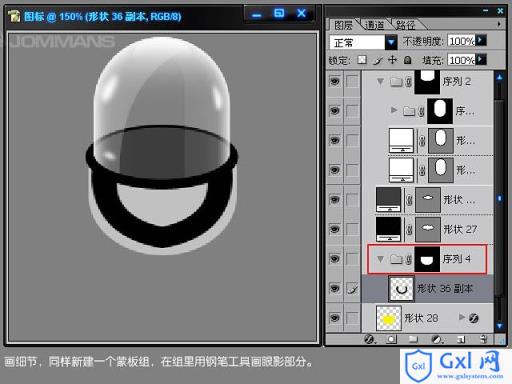
Task: Click the trash icon to delete layer
Action: click(483, 339)
